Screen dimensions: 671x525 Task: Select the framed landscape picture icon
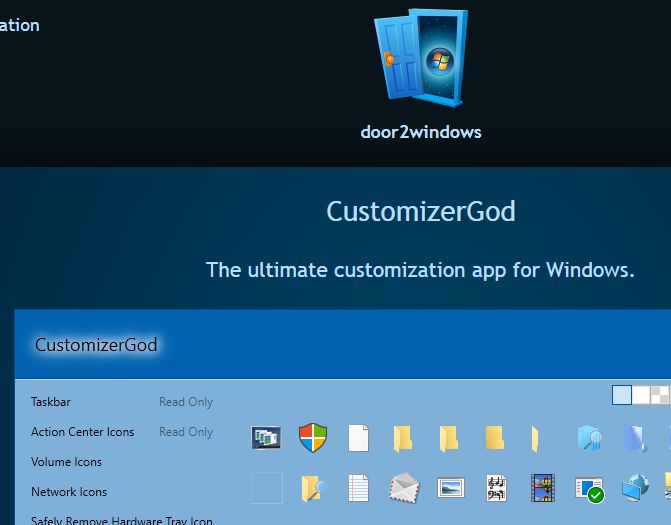coord(451,488)
